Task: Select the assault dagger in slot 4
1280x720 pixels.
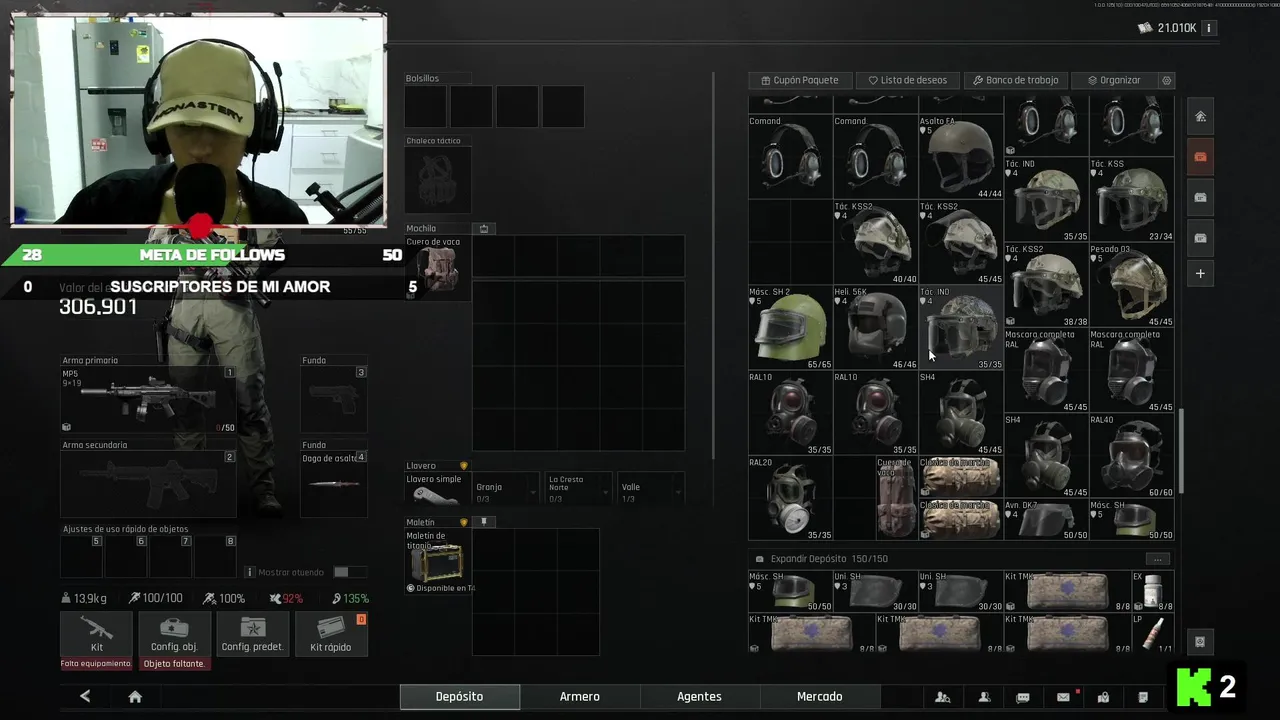Action: [x=334, y=484]
